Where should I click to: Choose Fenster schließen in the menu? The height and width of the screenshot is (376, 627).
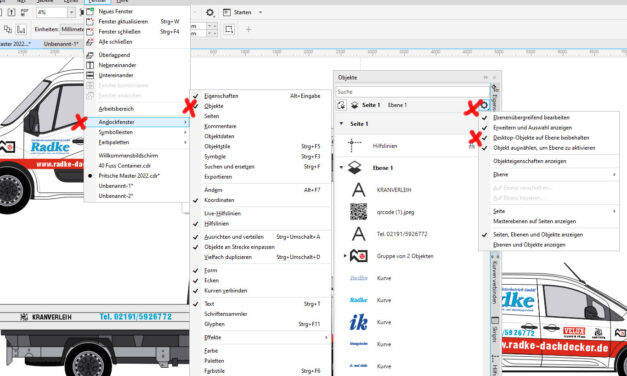pyautogui.click(x=120, y=32)
